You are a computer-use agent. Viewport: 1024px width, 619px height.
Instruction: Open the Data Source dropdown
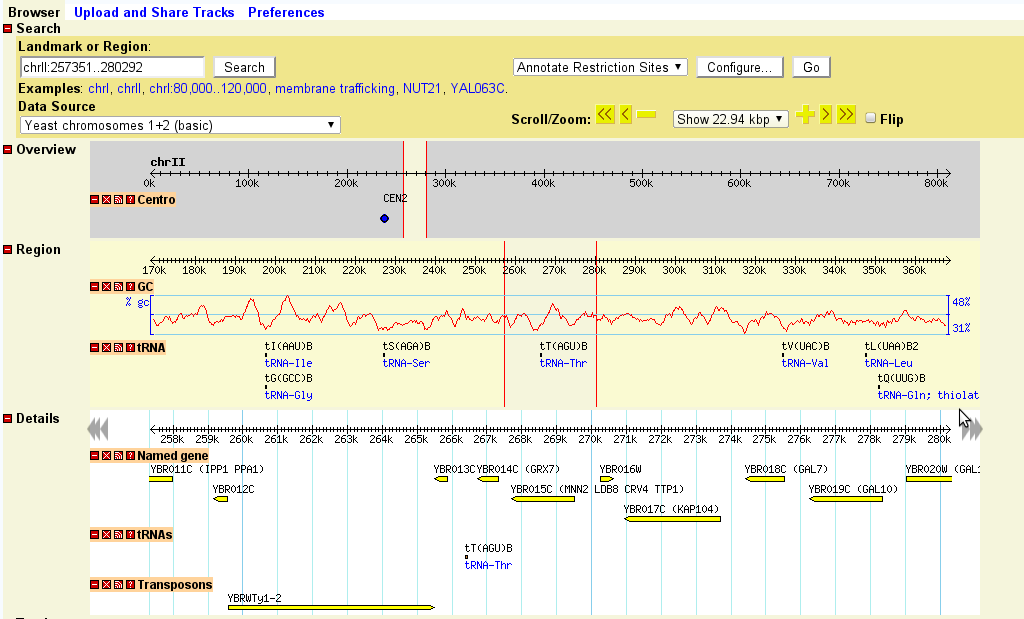[x=180, y=125]
